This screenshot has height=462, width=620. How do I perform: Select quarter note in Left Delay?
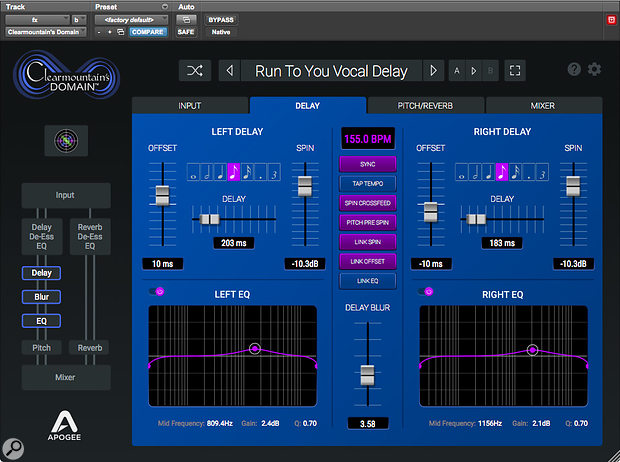(x=220, y=172)
